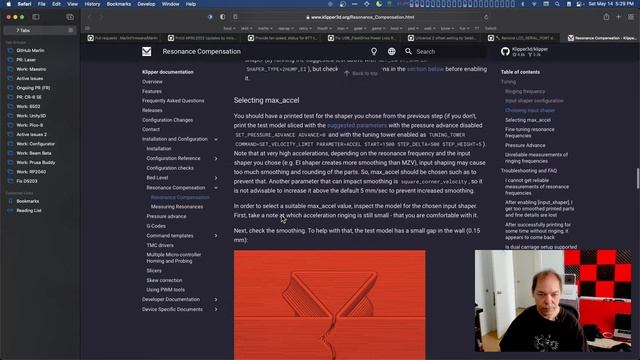Open the Window menu
The height and width of the screenshot is (360, 640).
point(170,4)
